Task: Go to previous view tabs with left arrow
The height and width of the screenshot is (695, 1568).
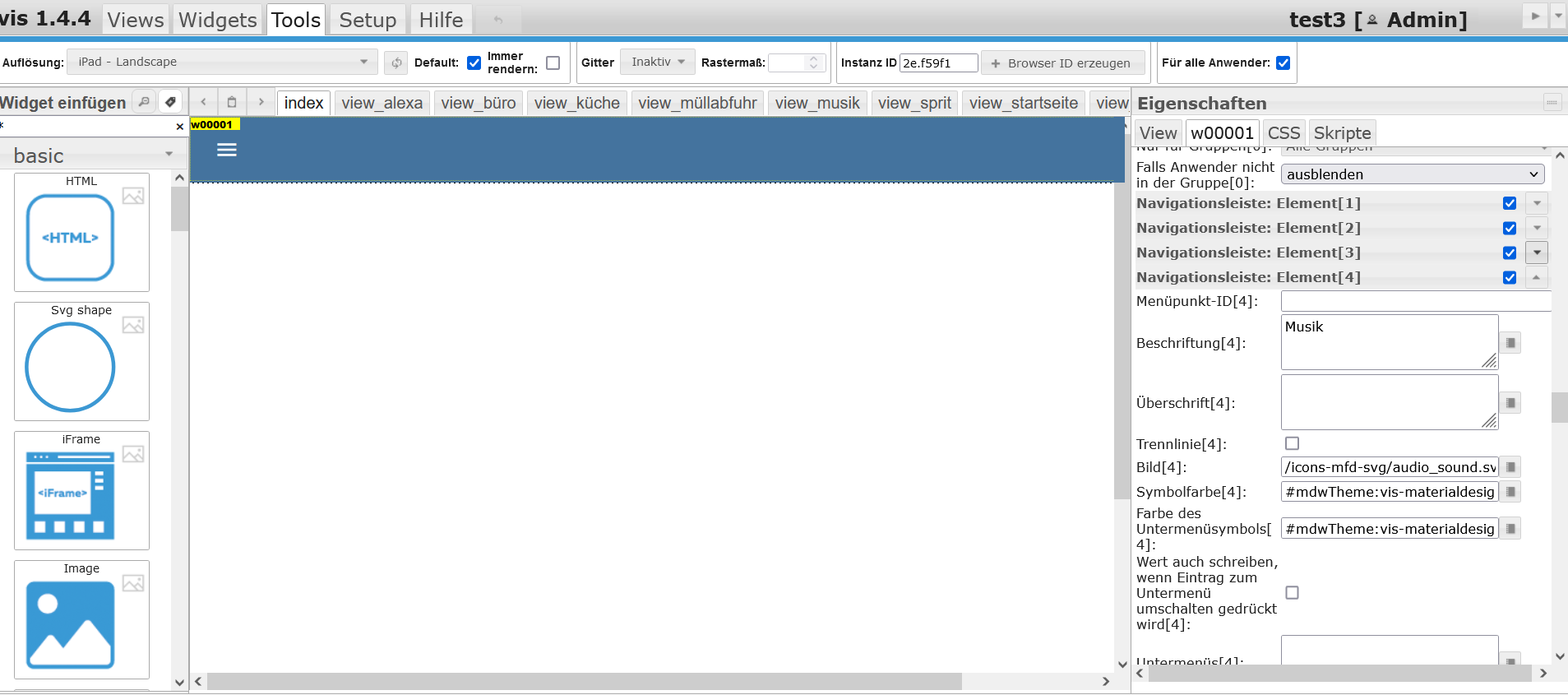Action: pyautogui.click(x=203, y=102)
